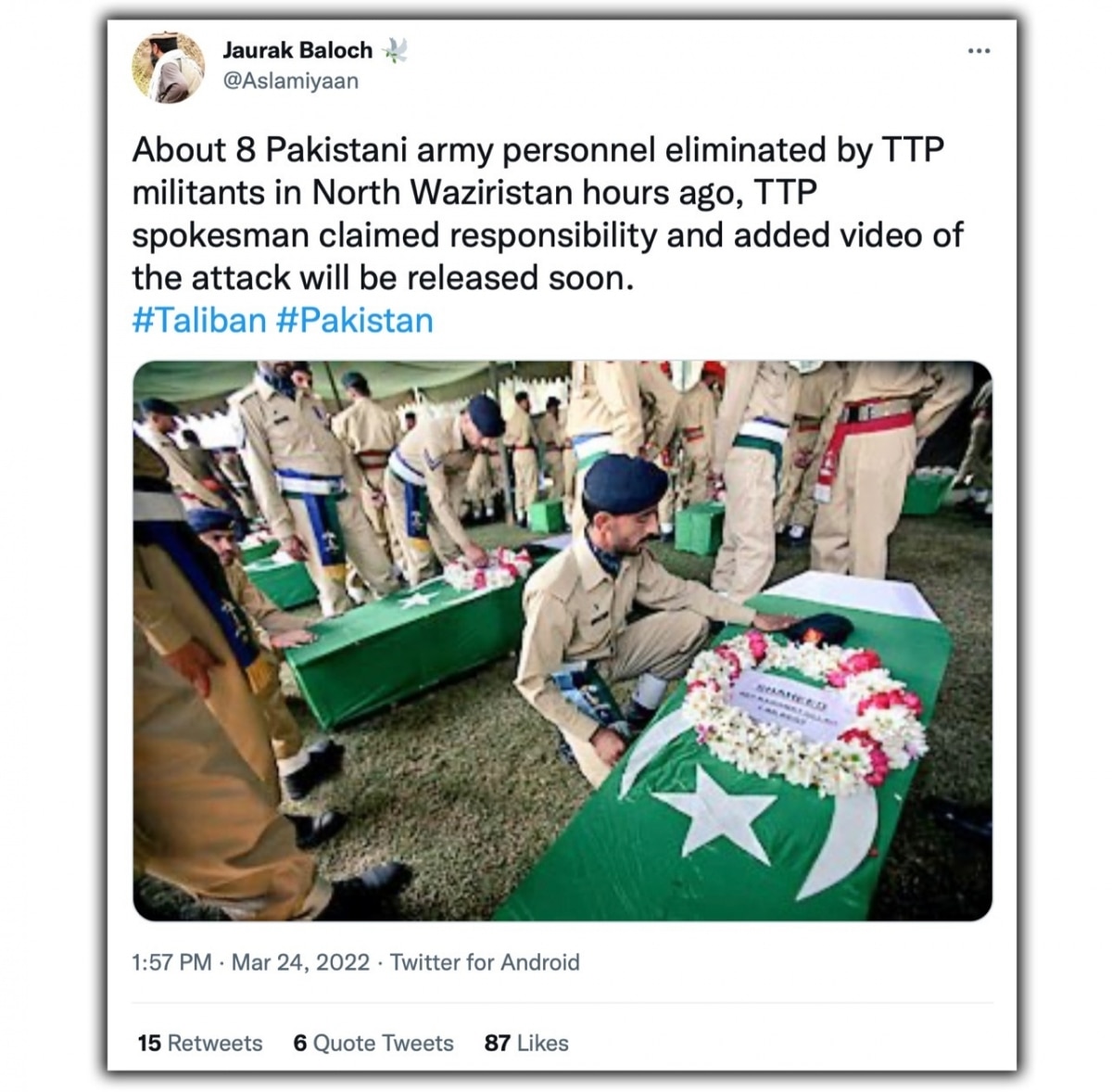The height and width of the screenshot is (1092, 1112).
Task: Click the dove emoji beside the name
Action: [394, 50]
